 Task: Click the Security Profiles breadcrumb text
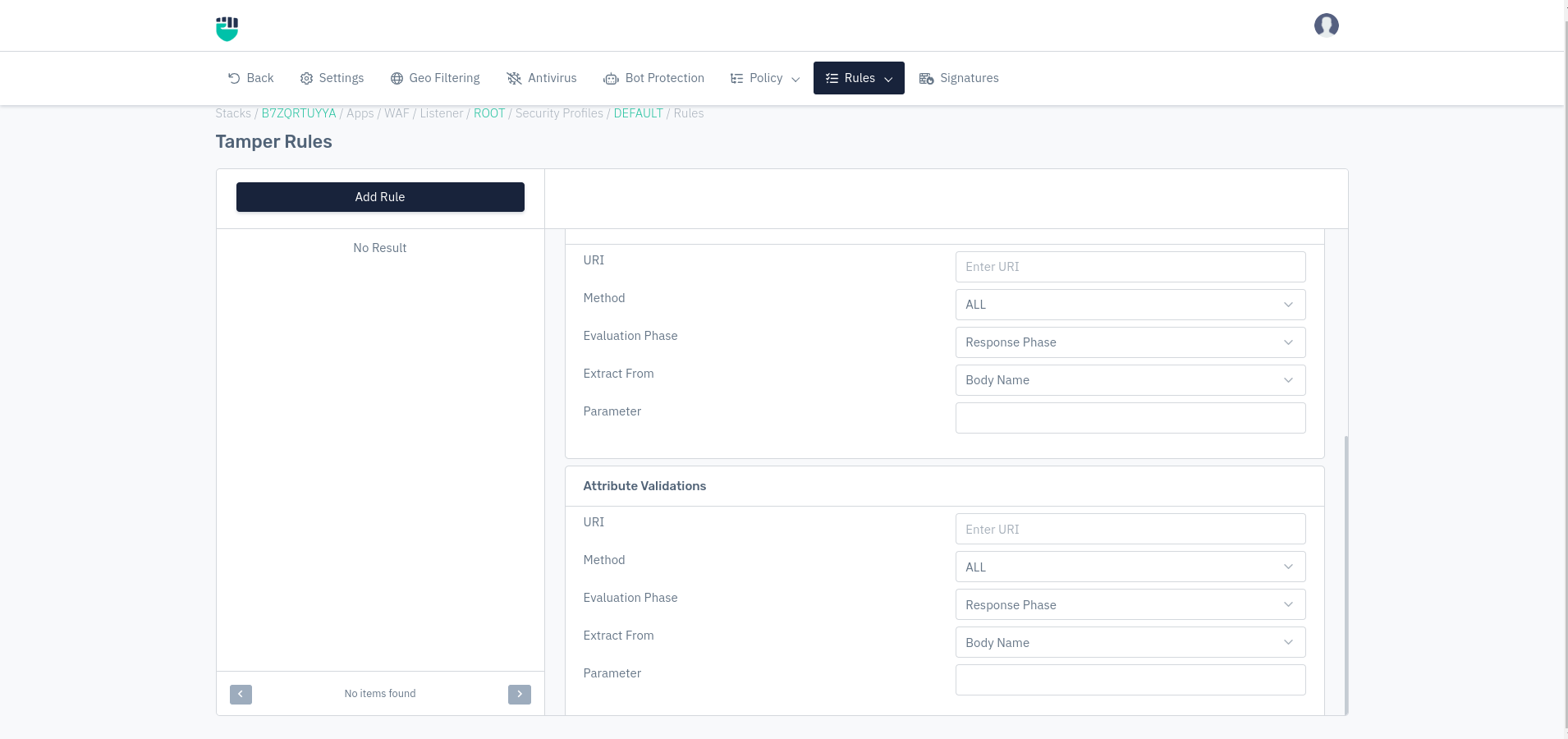click(x=559, y=113)
